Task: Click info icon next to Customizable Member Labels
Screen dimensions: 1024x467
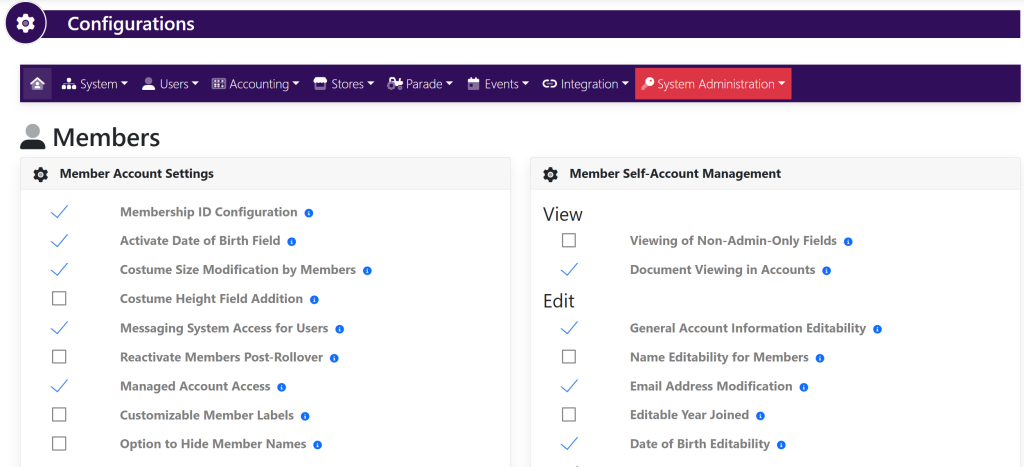Action: (305, 416)
